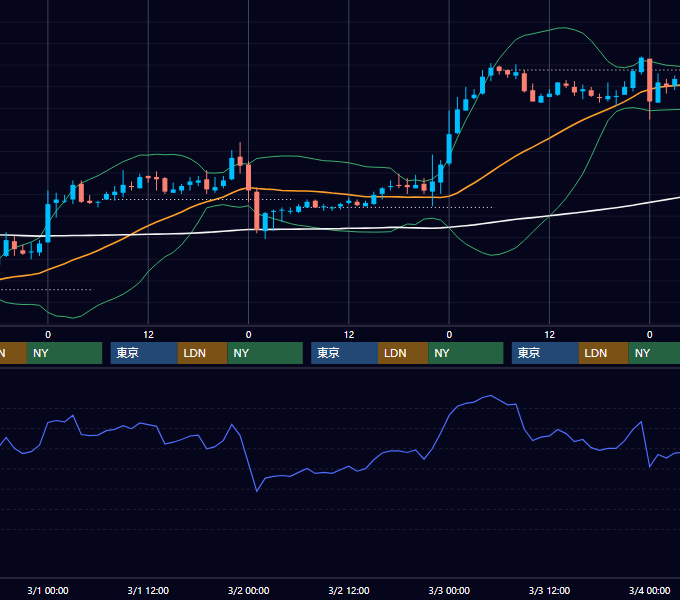Click hour label 0 above 3/4 00:00
This screenshot has height=600, width=680.
650,335
